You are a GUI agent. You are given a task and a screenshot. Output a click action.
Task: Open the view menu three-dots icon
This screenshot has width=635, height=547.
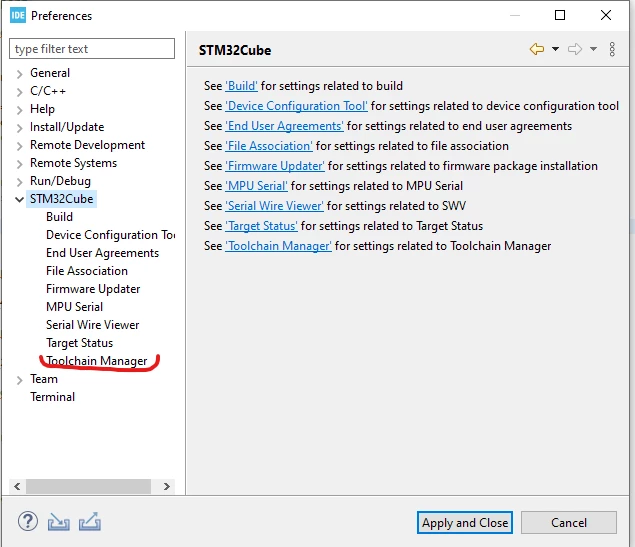(x=612, y=49)
